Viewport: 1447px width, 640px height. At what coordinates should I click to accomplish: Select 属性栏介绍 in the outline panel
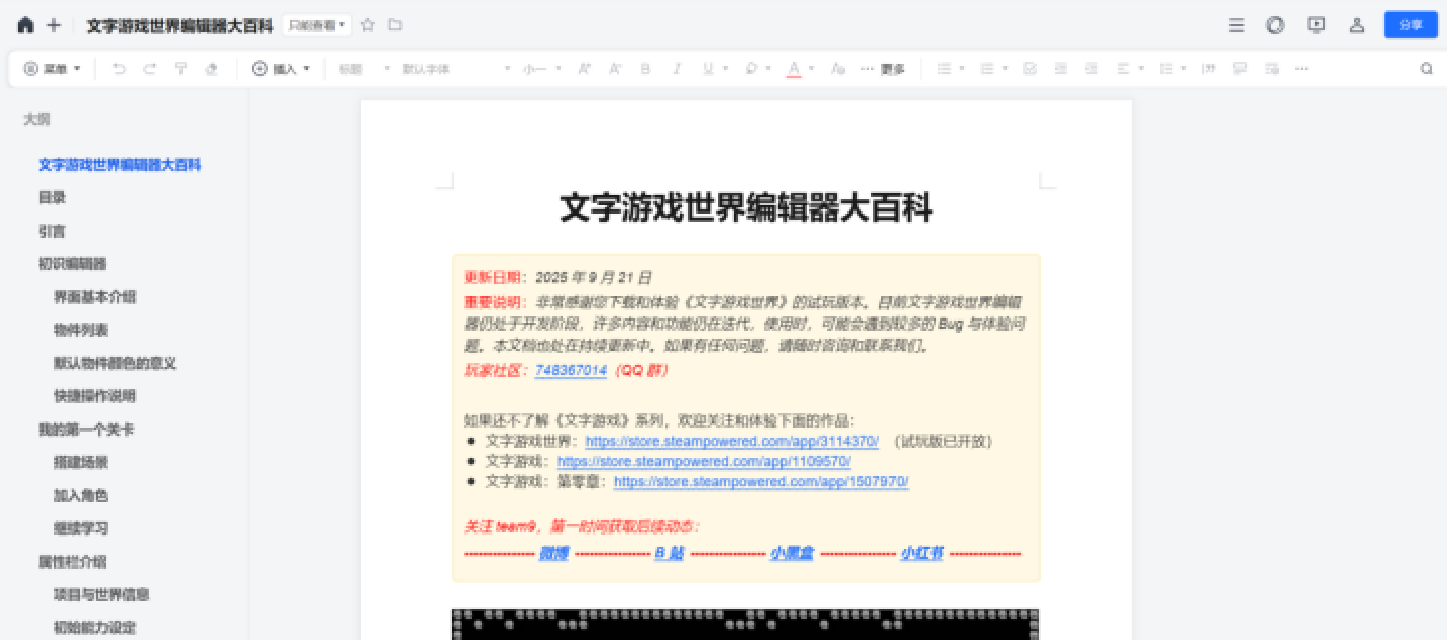[x=72, y=561]
